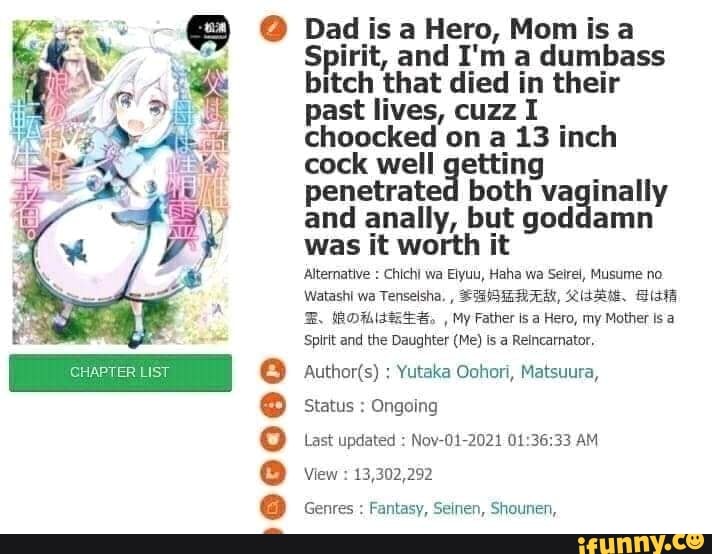Screen dimensions: 712x554
Task: Click the orange icon beside Last updated
Action: 273,439
